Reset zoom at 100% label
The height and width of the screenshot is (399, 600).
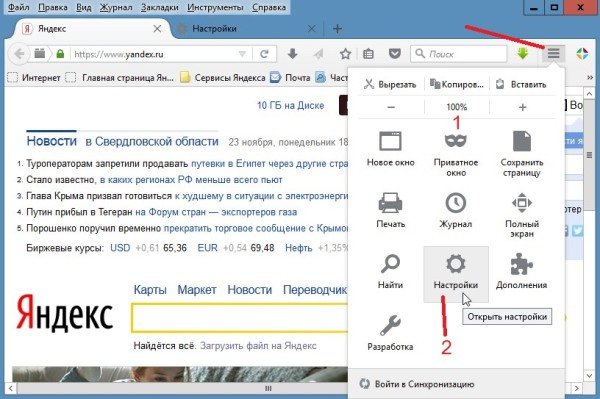(457, 107)
